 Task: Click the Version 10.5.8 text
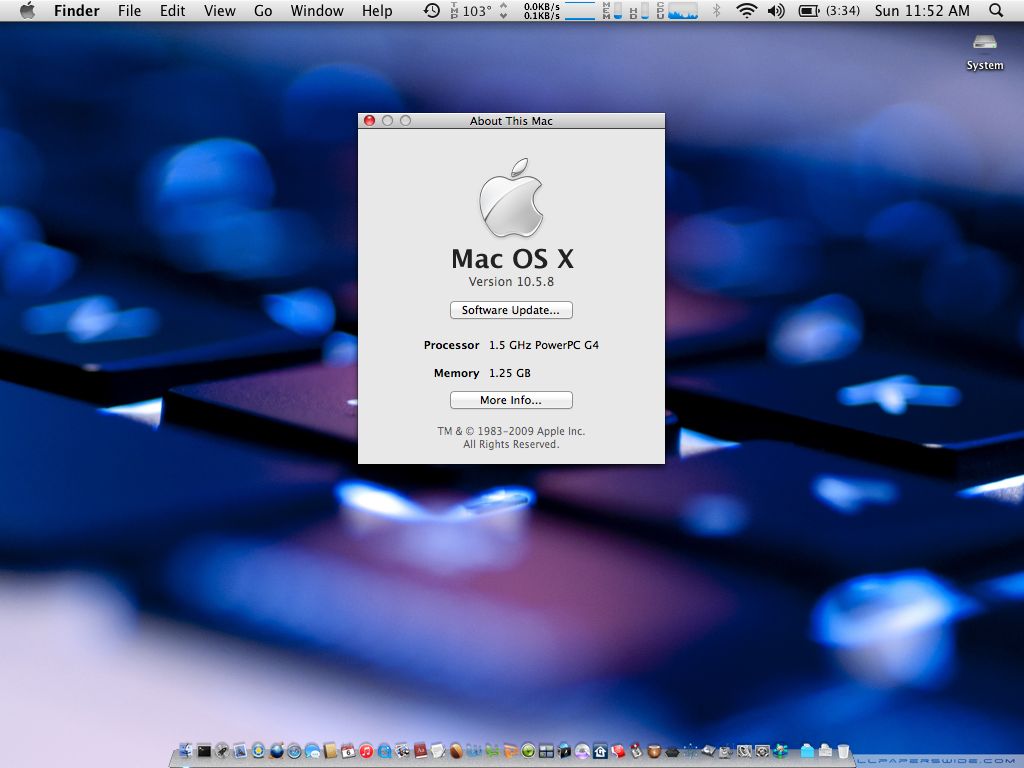[x=511, y=281]
